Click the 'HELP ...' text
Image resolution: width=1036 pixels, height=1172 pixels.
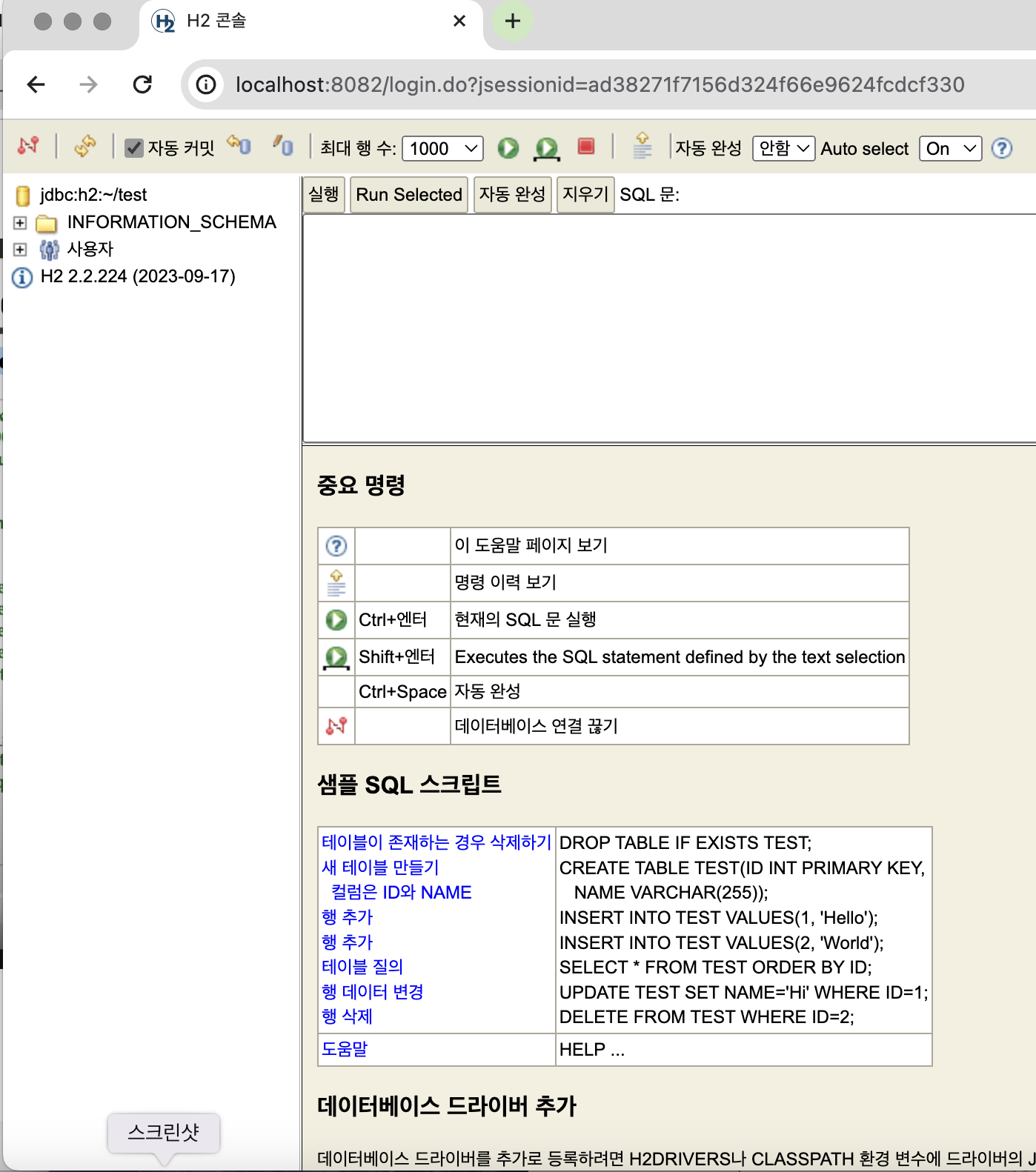pyautogui.click(x=592, y=1050)
